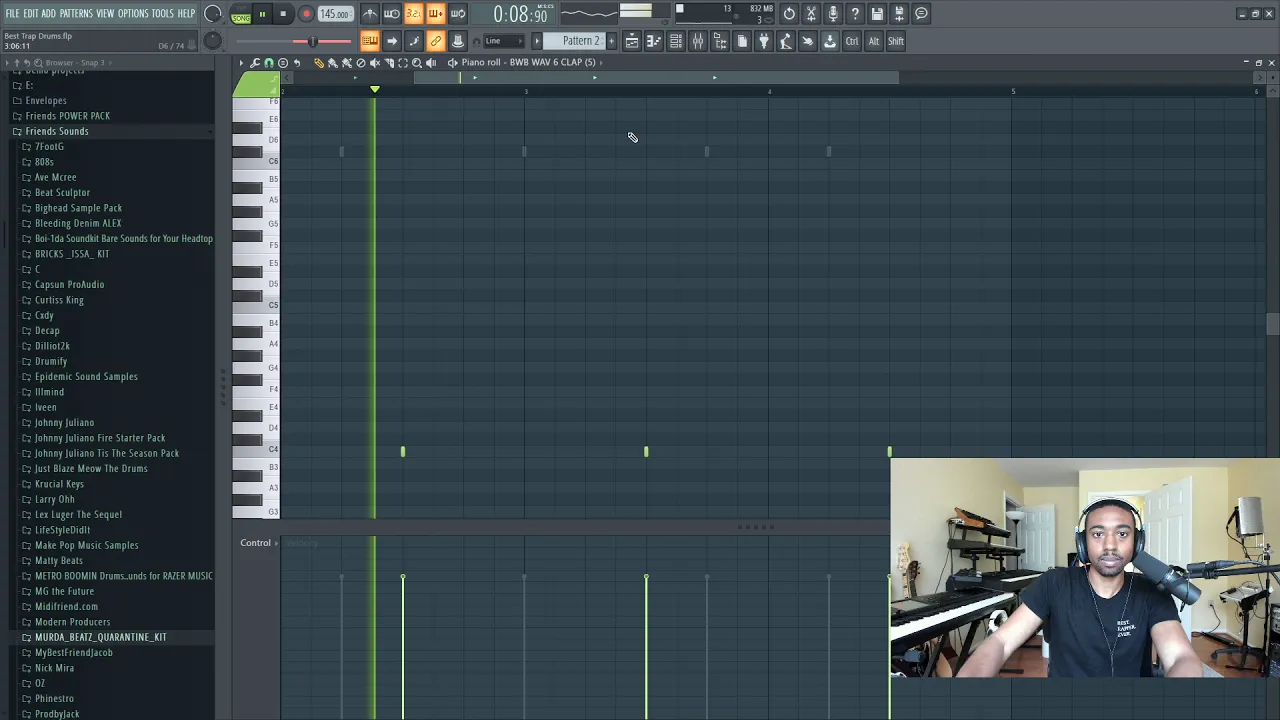Viewport: 1280px width, 720px height.
Task: Click the record button
Action: pos(306,14)
